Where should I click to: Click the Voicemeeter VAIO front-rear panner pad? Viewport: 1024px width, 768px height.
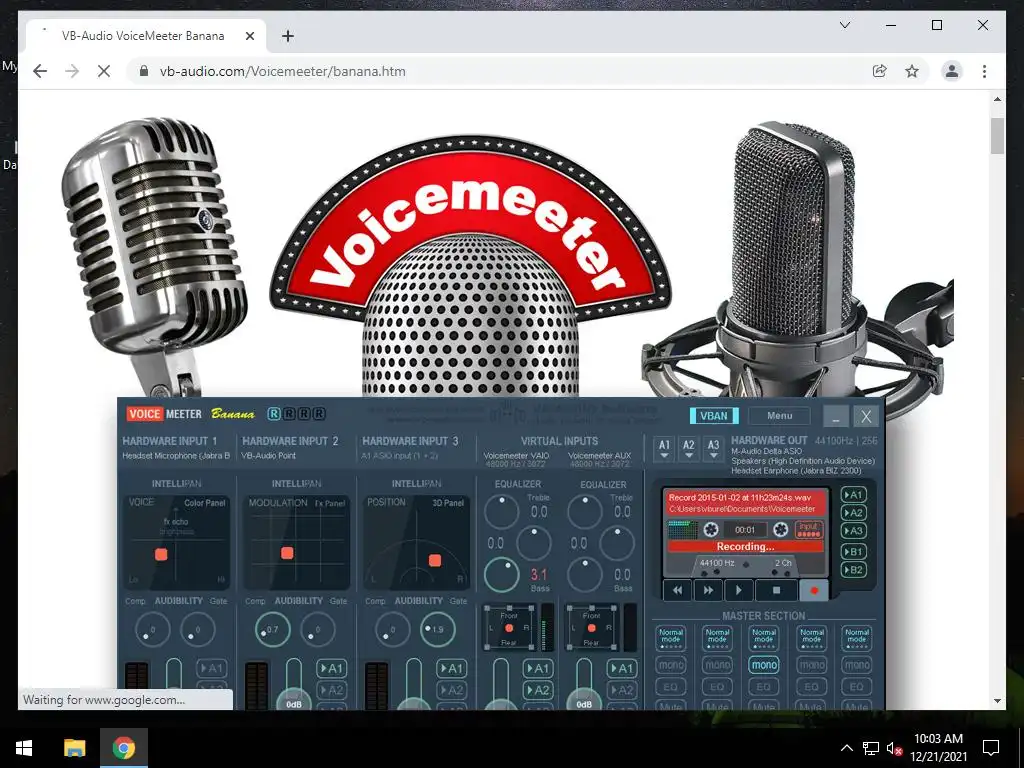[509, 627]
